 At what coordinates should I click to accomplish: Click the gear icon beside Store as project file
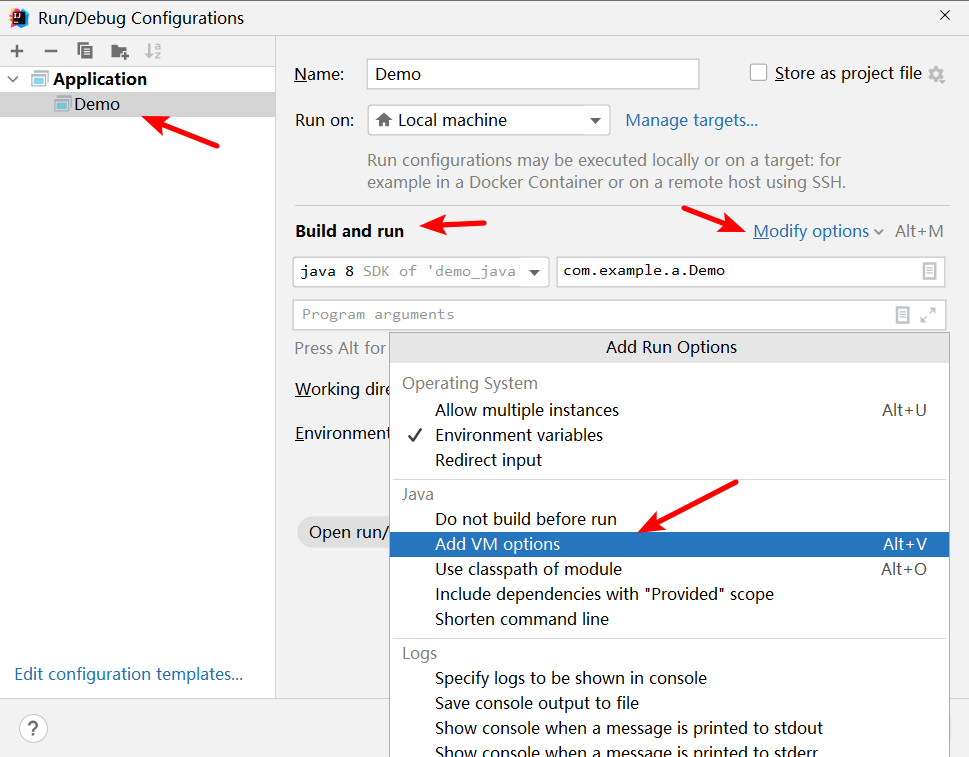pyautogui.click(x=936, y=74)
